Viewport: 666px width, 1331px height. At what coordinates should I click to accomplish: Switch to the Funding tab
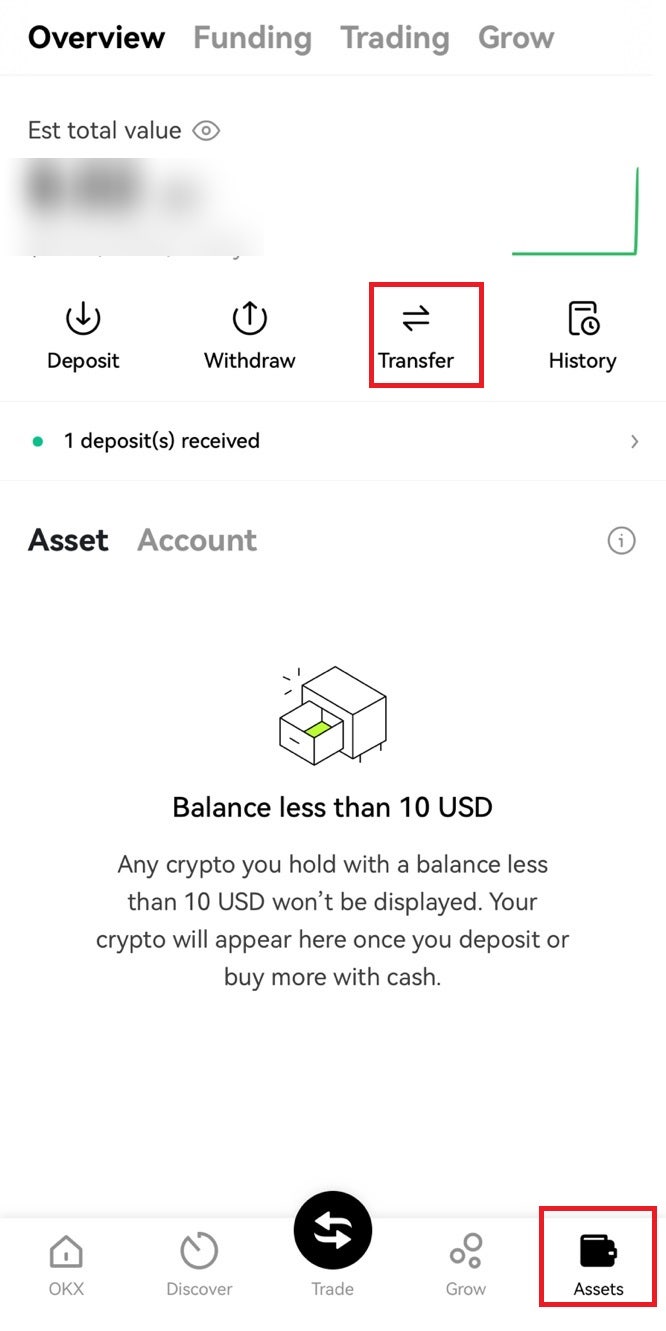(252, 38)
